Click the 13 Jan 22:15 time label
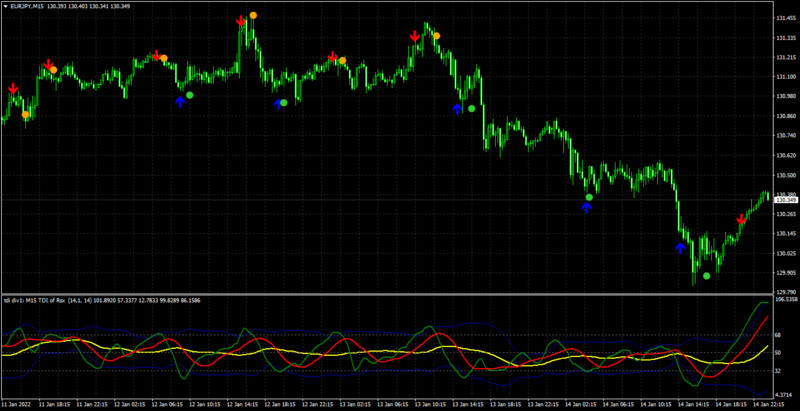This screenshot has height=411, width=800. 545,402
